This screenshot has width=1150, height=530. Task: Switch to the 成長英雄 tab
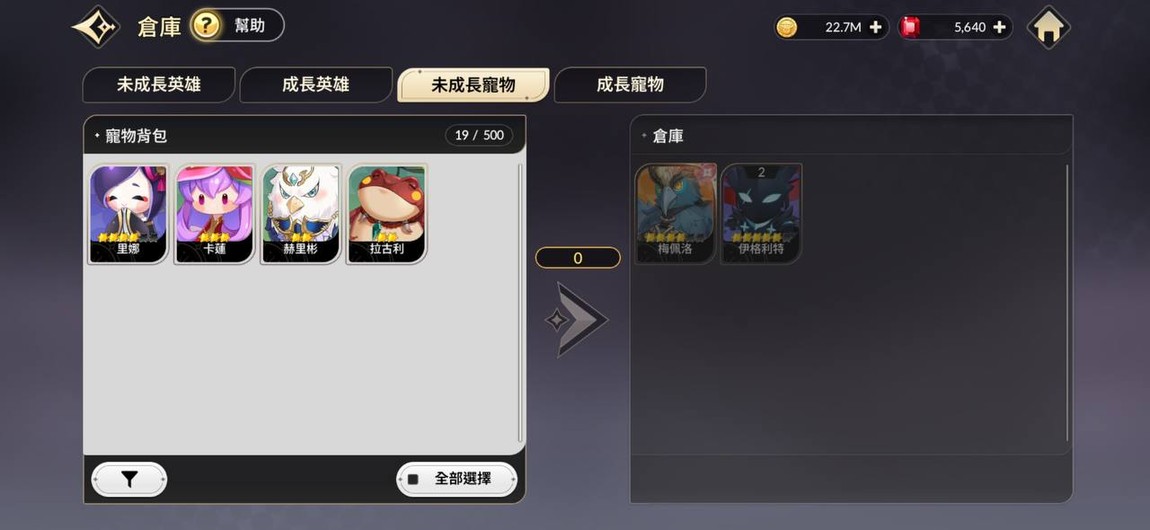(315, 85)
